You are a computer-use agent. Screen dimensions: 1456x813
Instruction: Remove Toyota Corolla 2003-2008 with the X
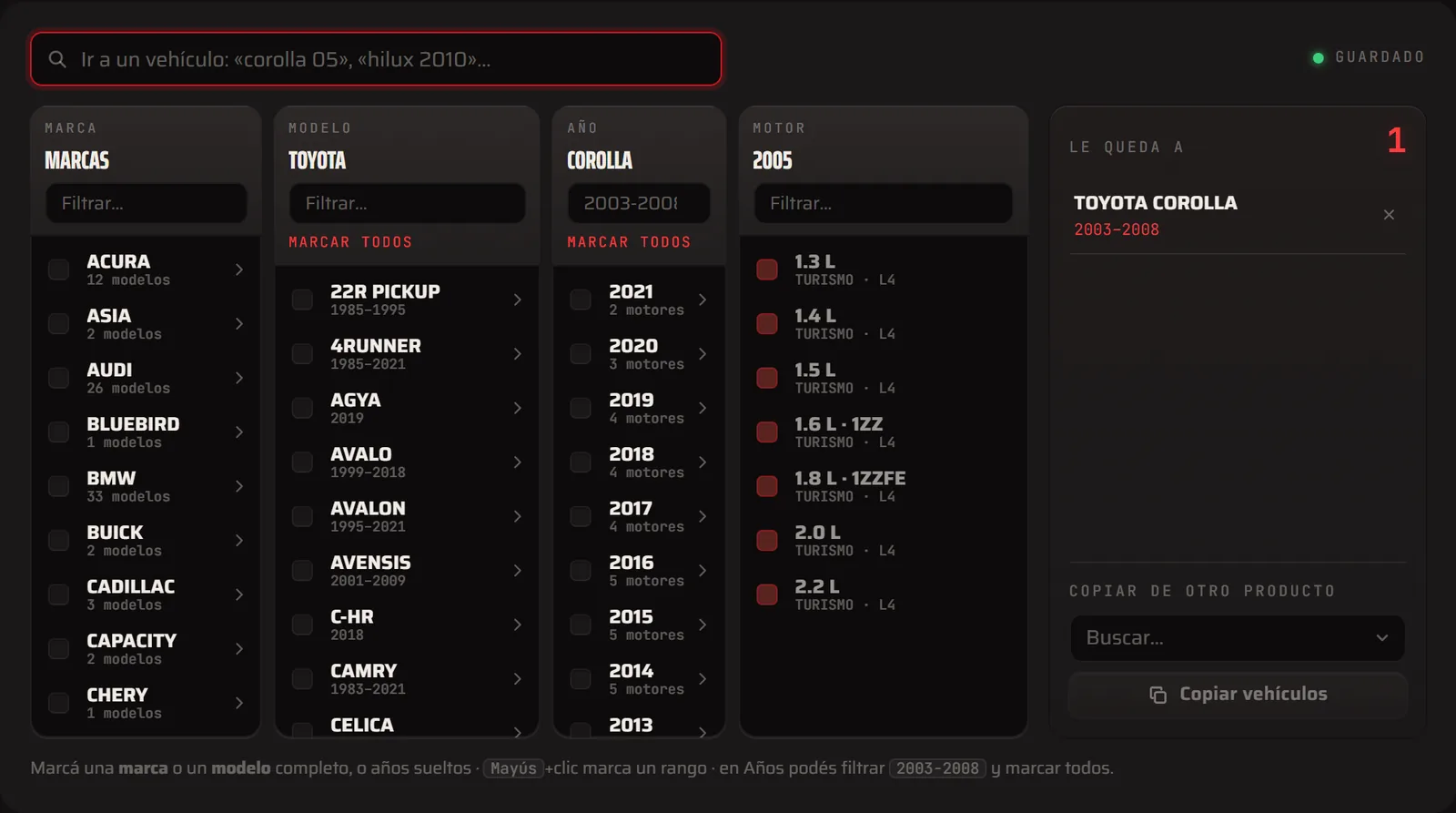point(1389,215)
